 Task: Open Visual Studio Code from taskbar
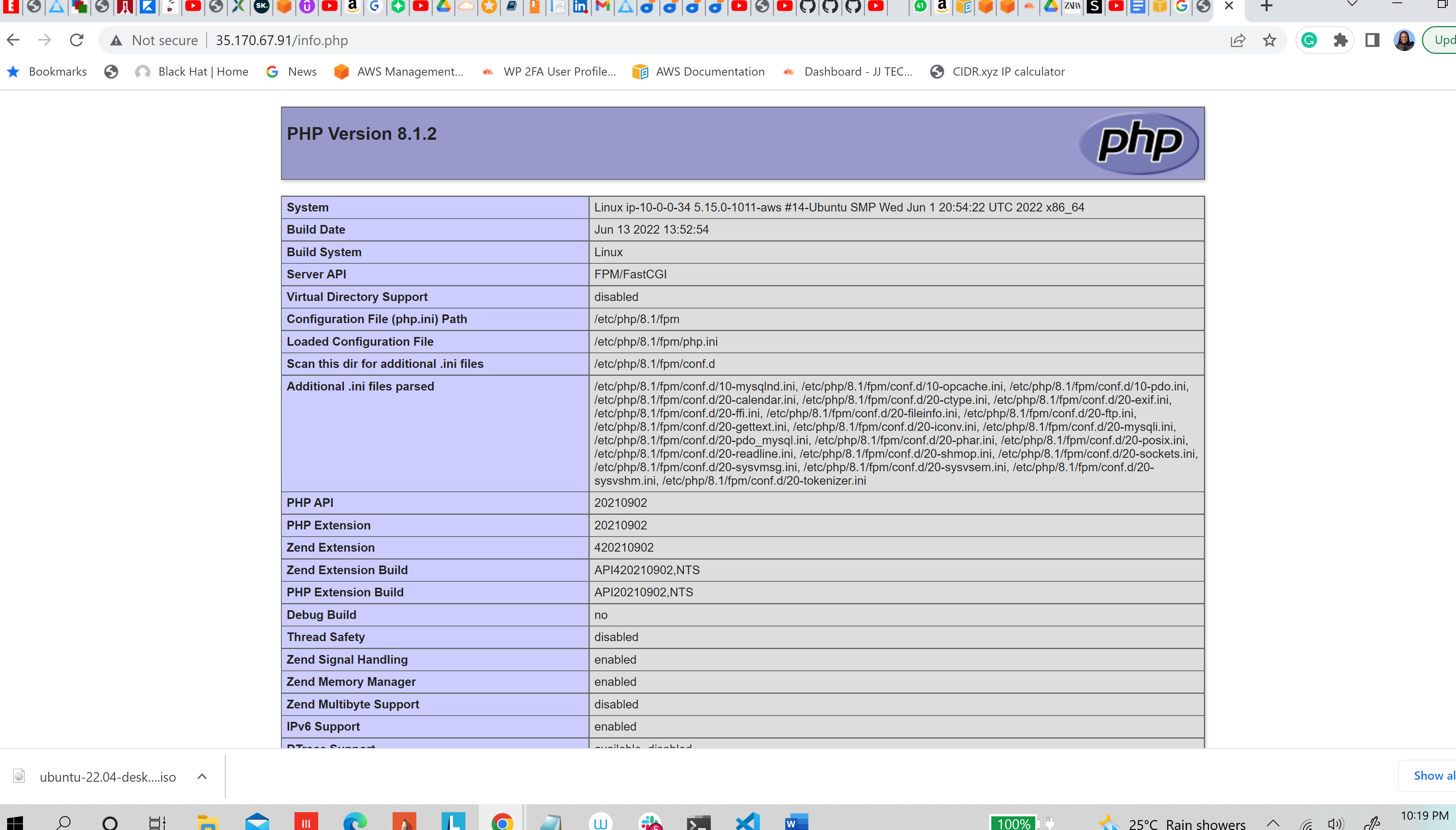tap(747, 821)
